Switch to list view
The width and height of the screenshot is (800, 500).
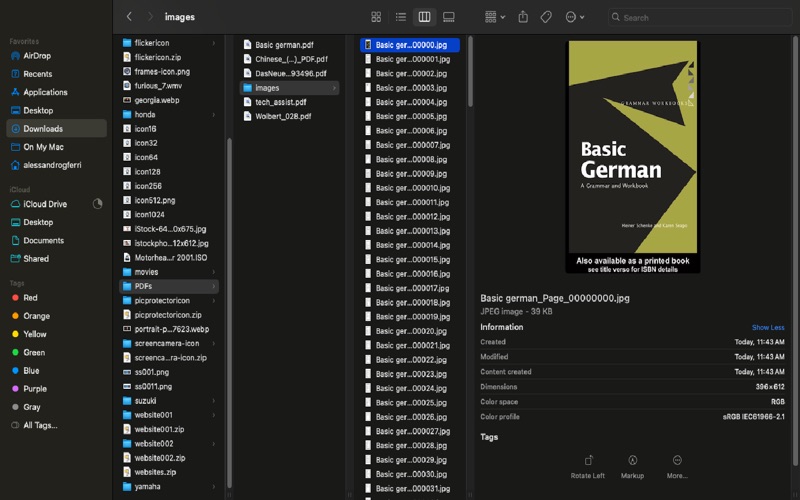coord(401,17)
